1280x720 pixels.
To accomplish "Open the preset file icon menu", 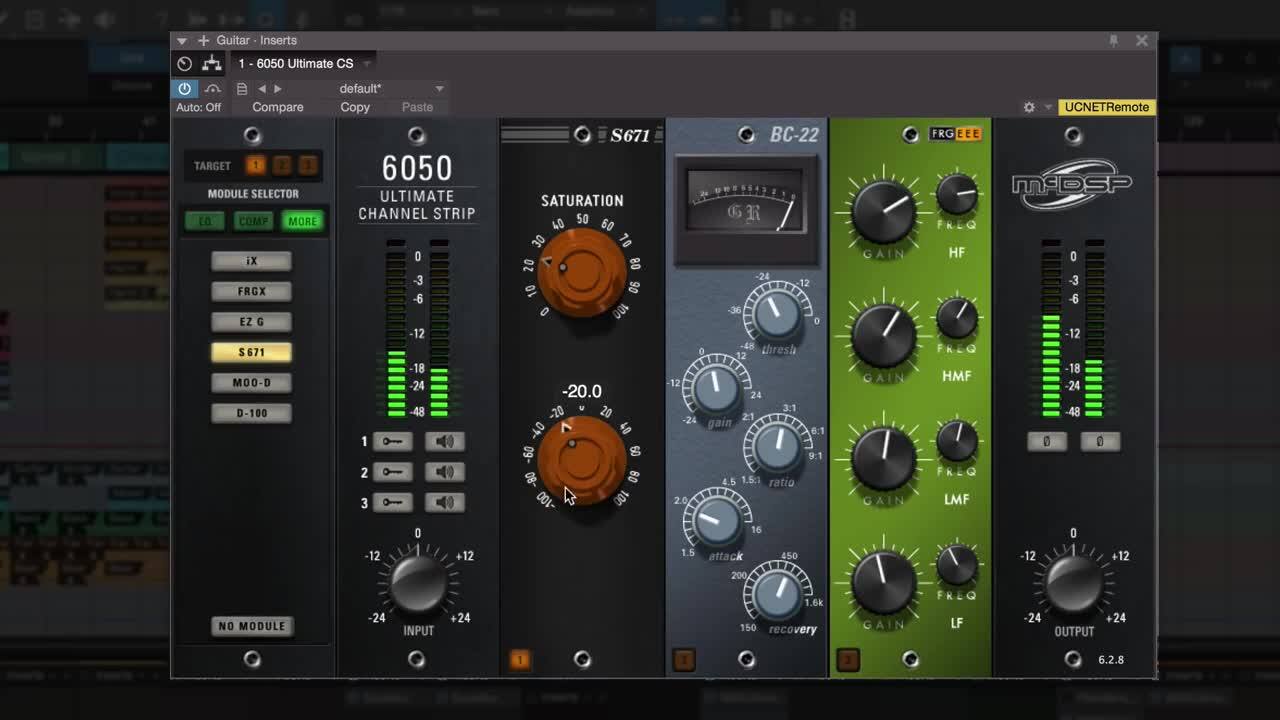I will [x=241, y=88].
